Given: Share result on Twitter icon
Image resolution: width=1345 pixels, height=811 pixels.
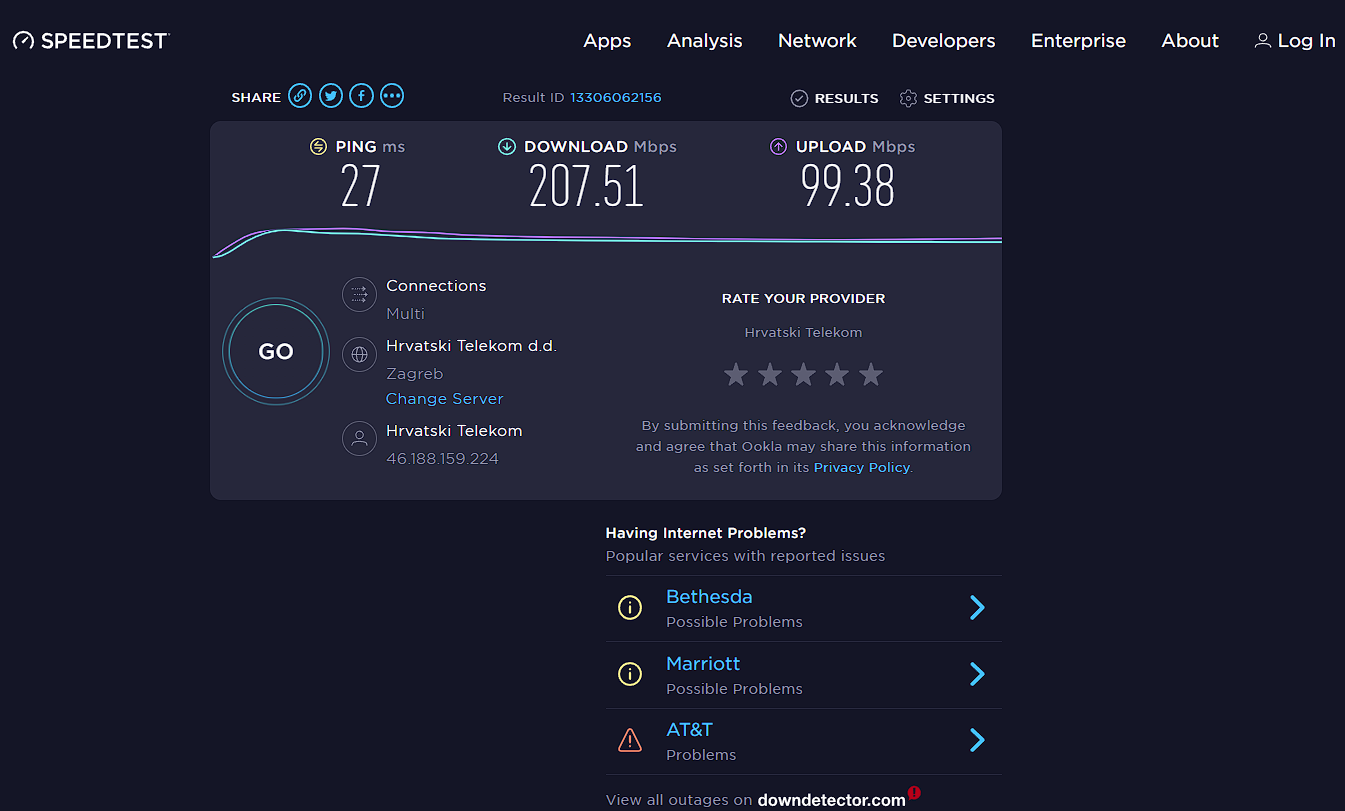Looking at the screenshot, I should pyautogui.click(x=331, y=96).
